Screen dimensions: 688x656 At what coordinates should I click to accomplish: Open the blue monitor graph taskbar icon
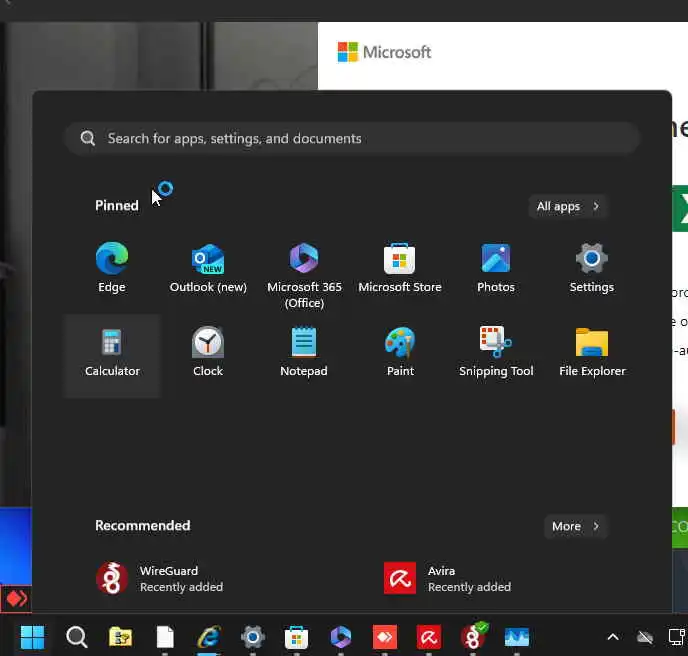pos(517,637)
